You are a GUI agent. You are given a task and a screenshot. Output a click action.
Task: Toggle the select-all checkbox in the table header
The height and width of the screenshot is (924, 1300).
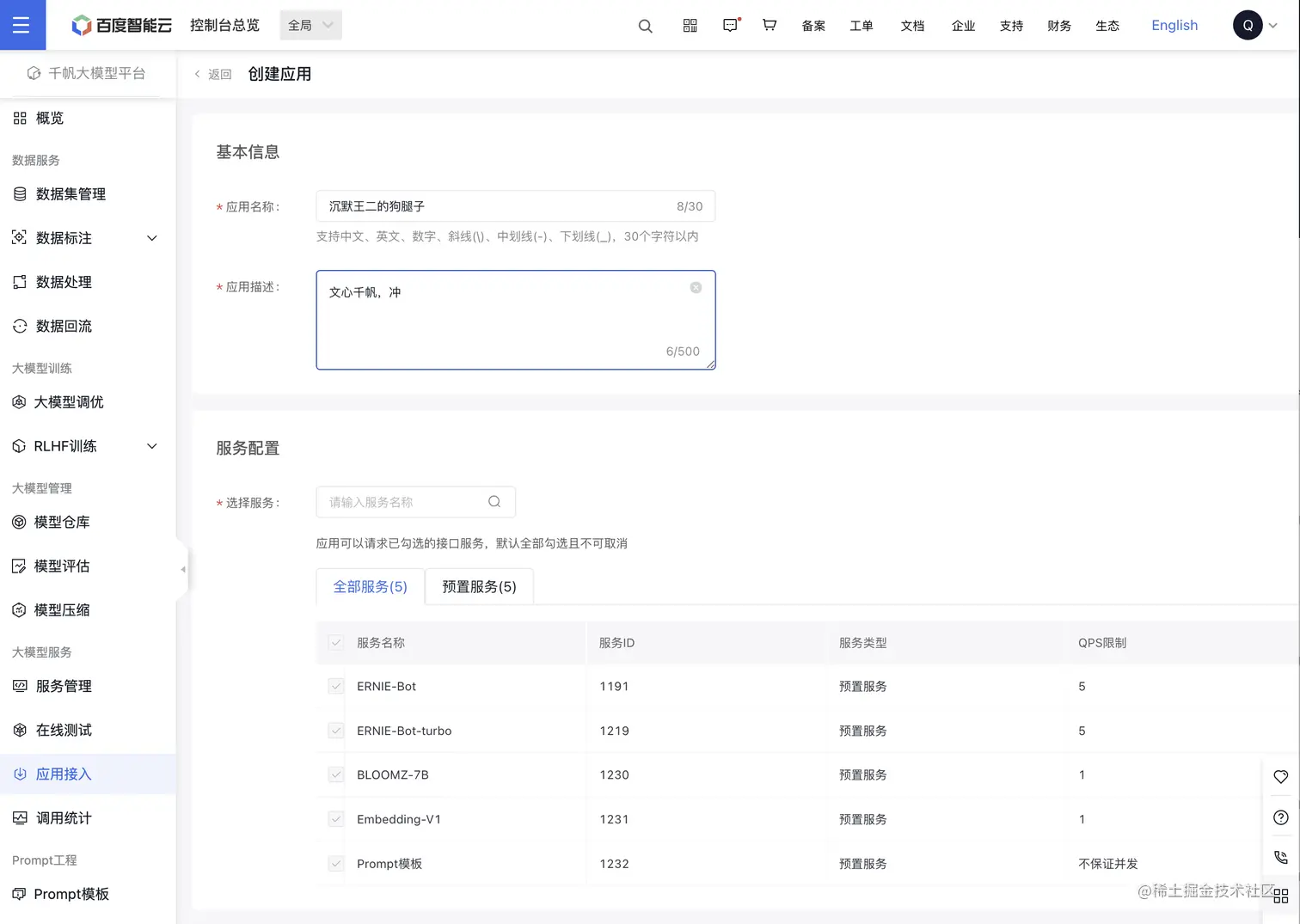click(x=336, y=643)
